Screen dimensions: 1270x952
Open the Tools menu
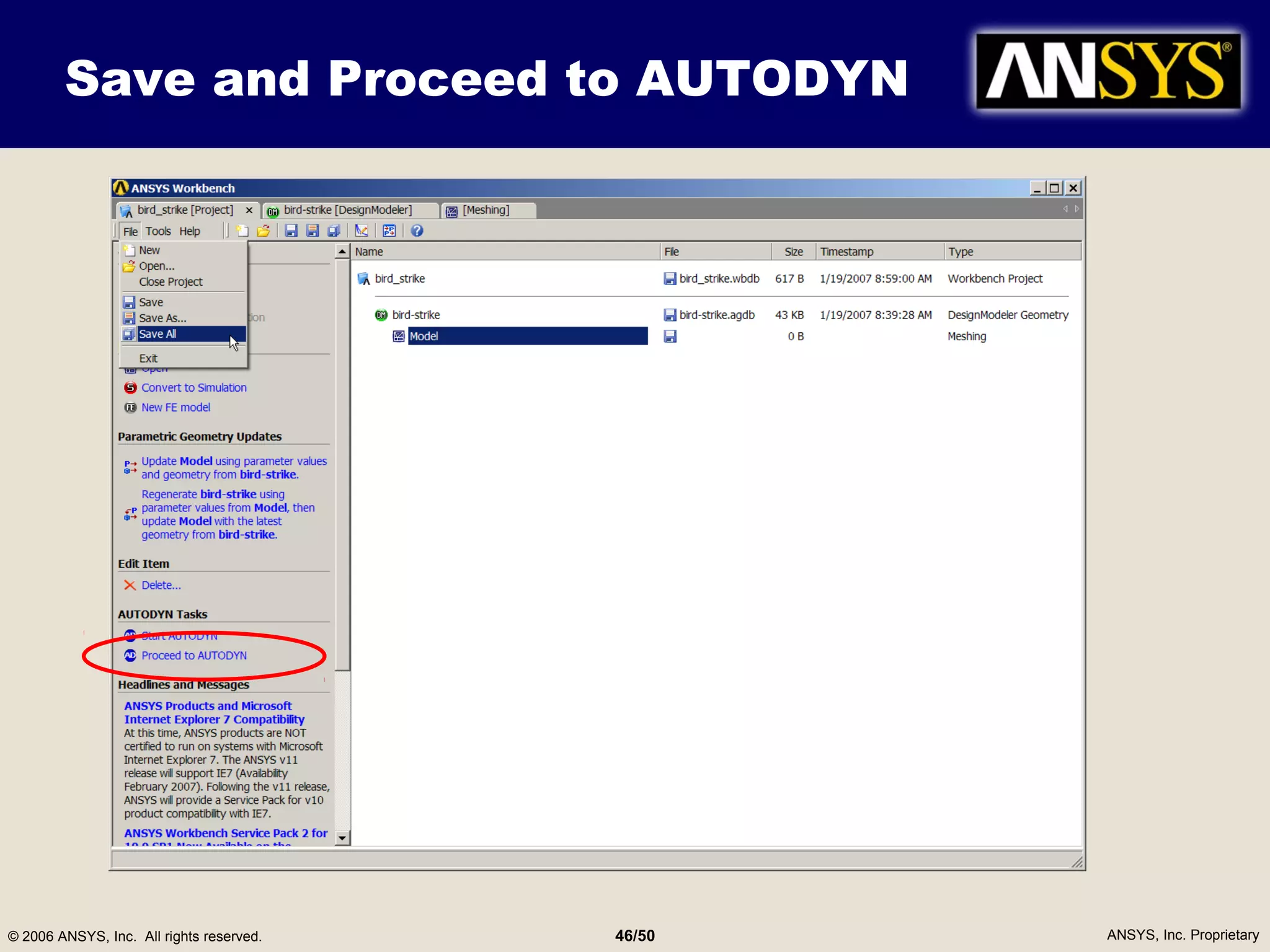(x=158, y=231)
